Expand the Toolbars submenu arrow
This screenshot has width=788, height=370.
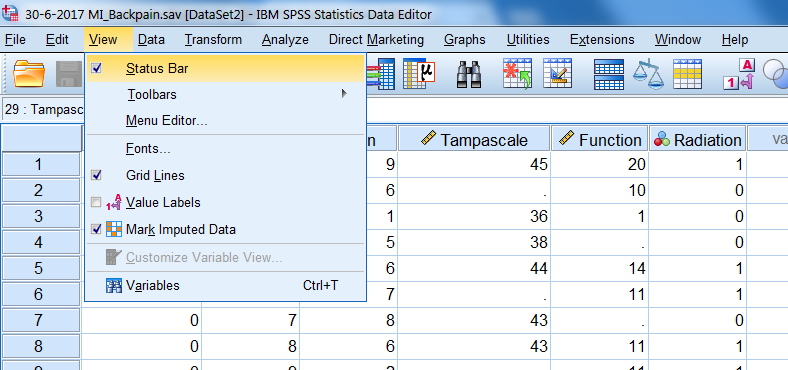coord(344,94)
